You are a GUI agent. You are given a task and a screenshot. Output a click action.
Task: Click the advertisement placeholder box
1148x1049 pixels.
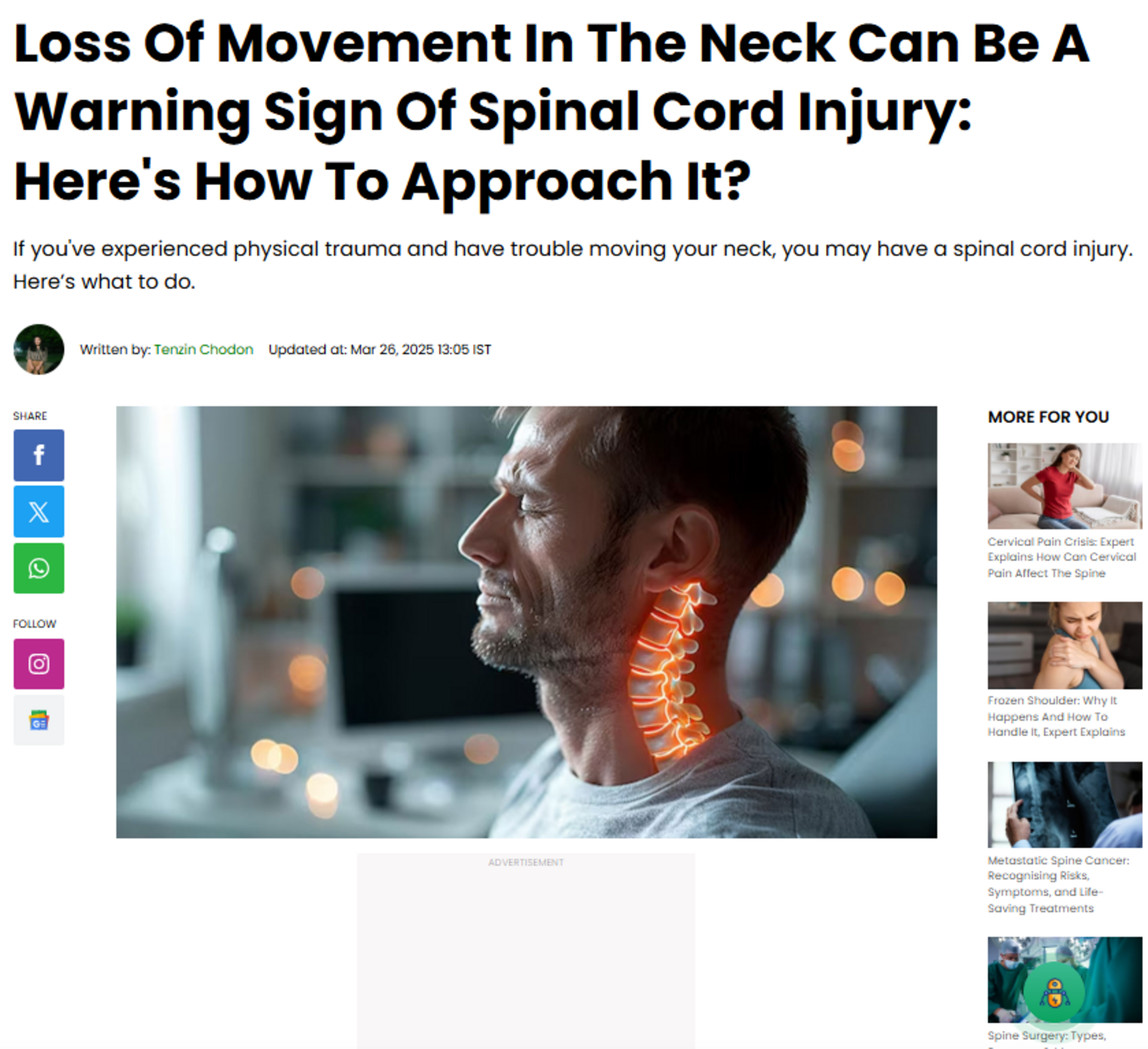coord(526,950)
